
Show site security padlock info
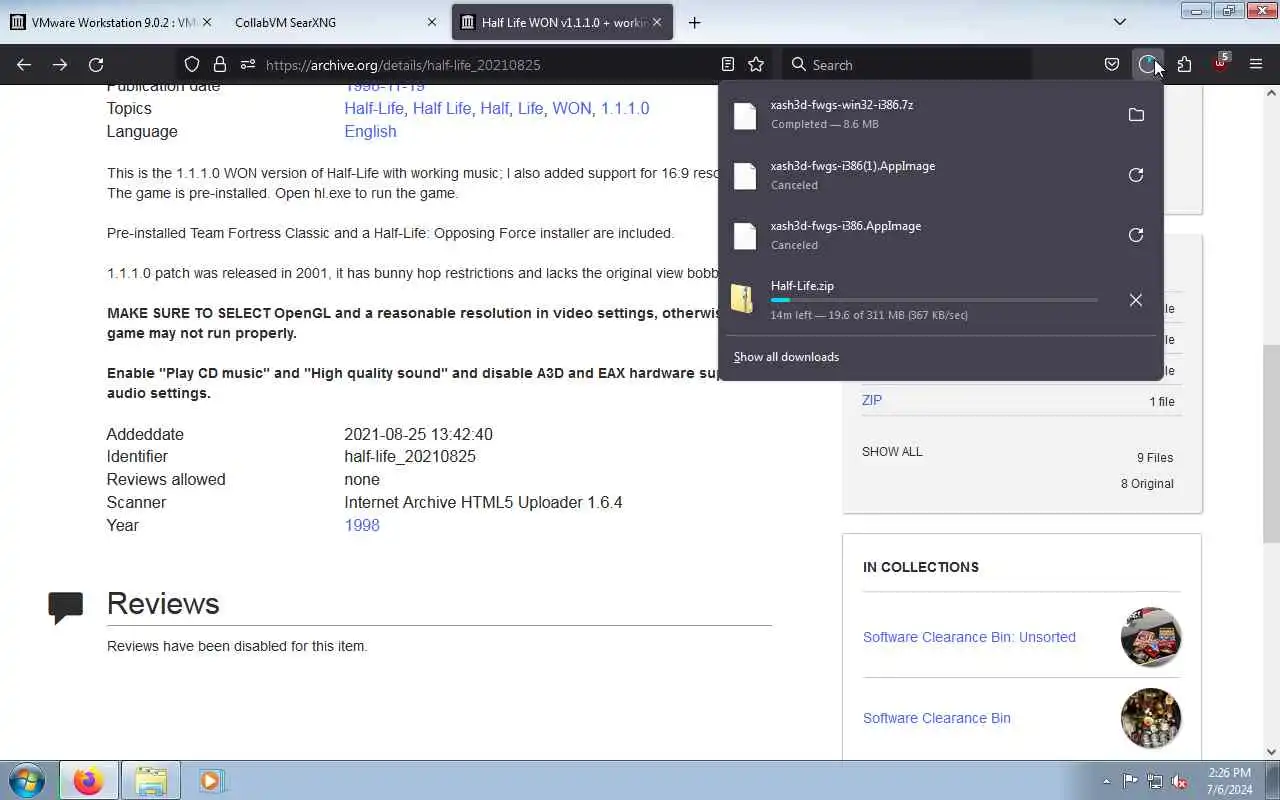pyautogui.click(x=220, y=65)
